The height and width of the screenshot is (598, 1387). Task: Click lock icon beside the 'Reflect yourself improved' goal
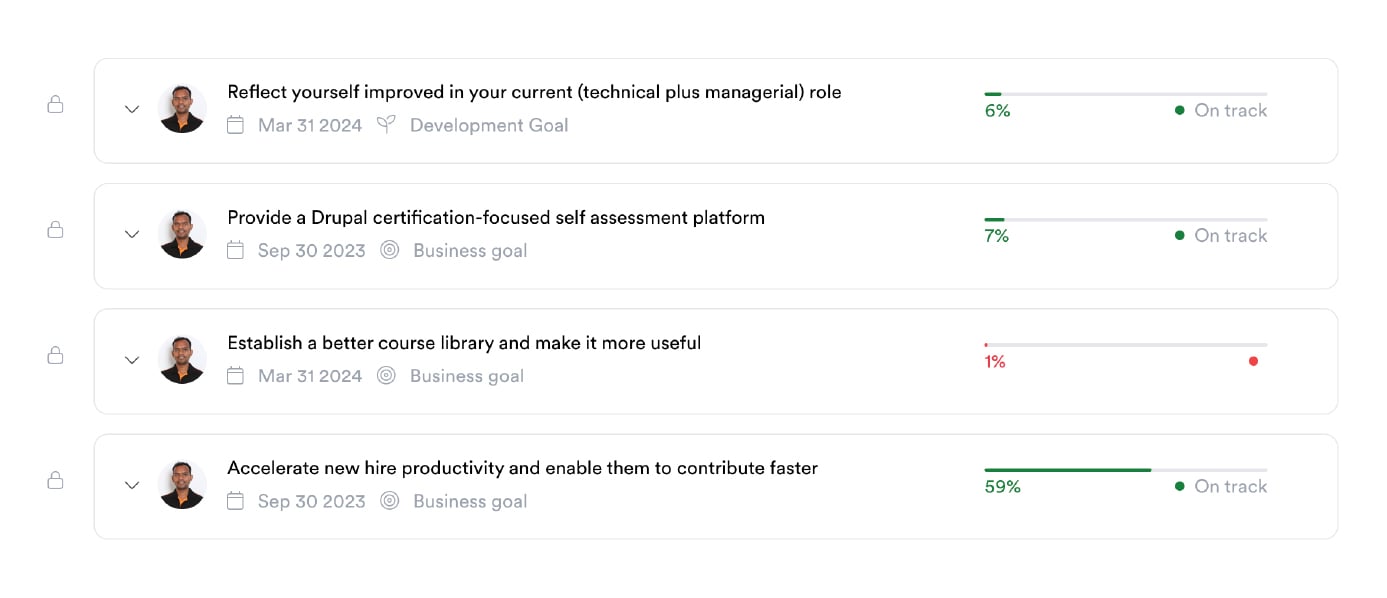pyautogui.click(x=56, y=104)
